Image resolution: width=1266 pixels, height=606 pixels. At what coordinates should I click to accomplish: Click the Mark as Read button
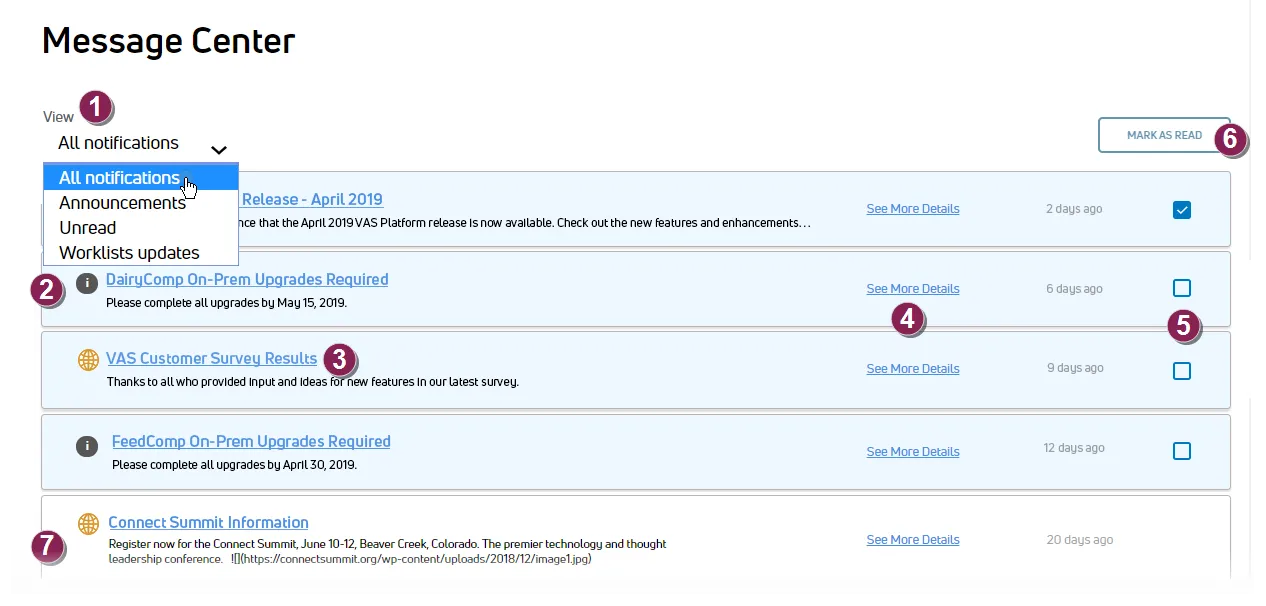coord(1164,135)
